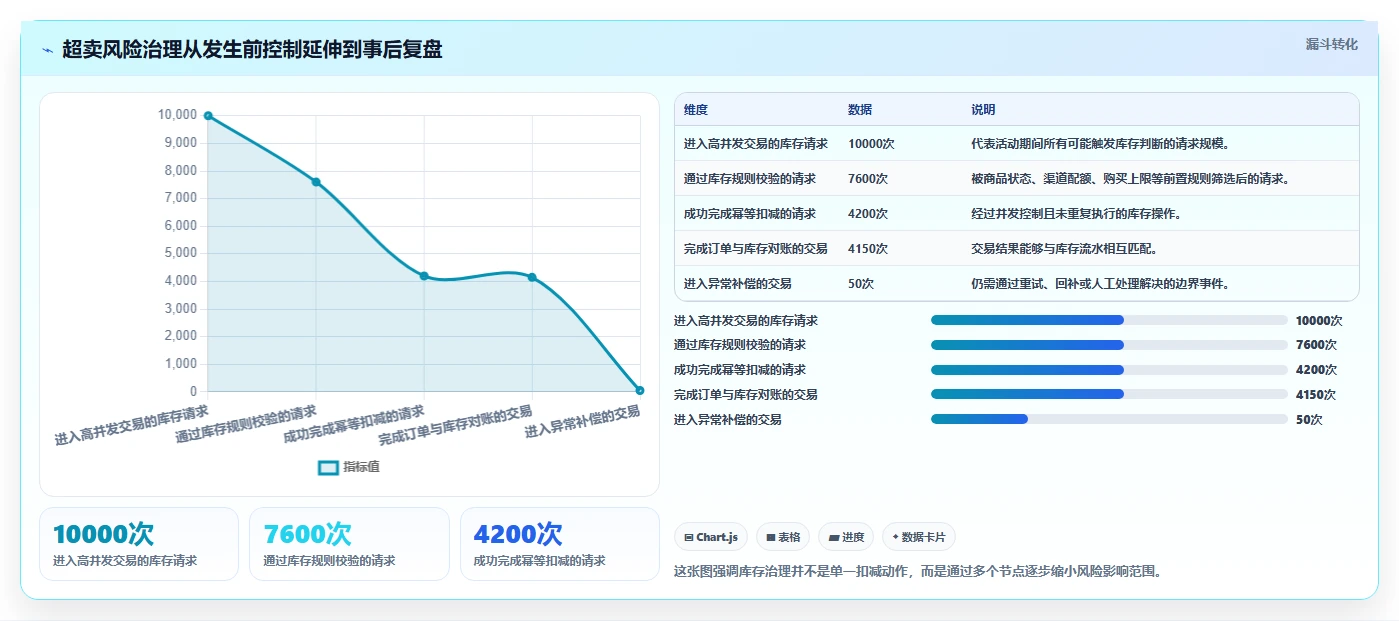Click table row label 通过库存规则校验的请求

[x=750, y=179]
